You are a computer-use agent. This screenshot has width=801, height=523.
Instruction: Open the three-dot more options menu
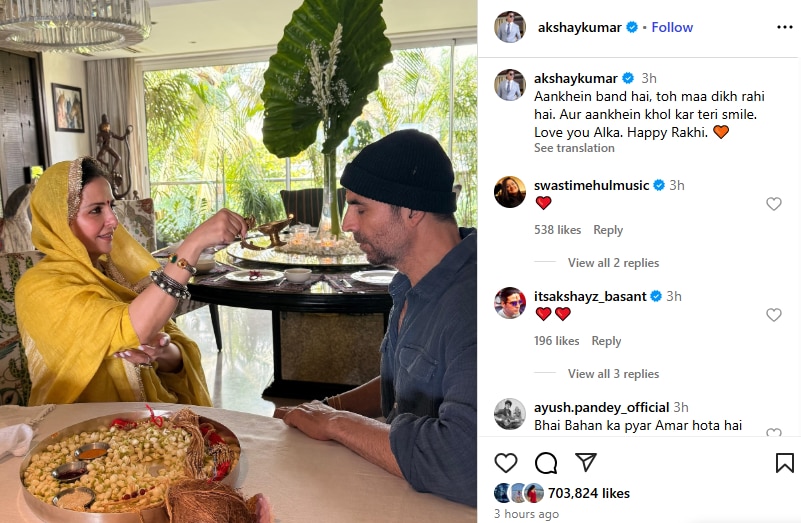tap(784, 27)
